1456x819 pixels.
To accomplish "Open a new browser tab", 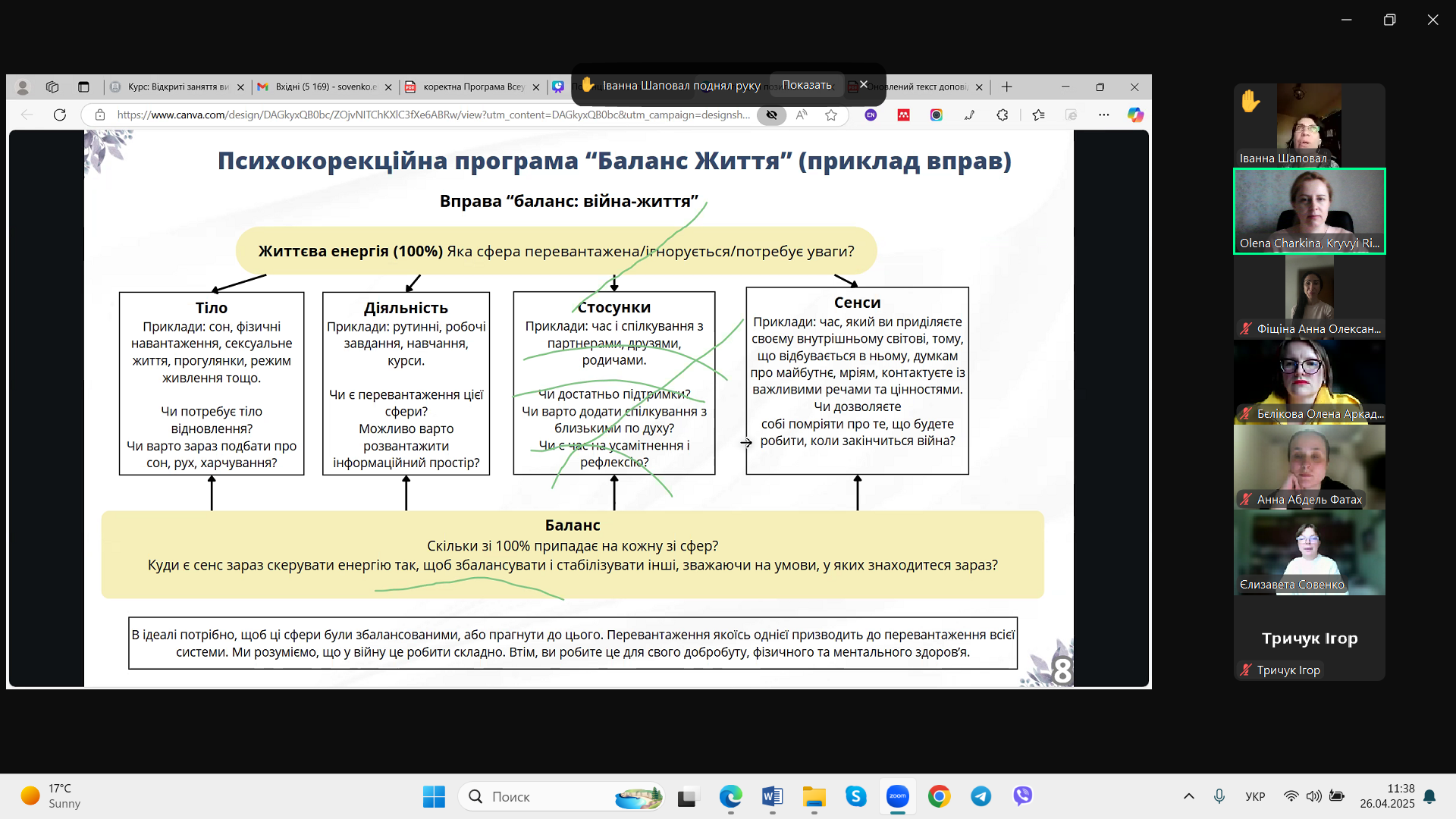I will pyautogui.click(x=1007, y=87).
